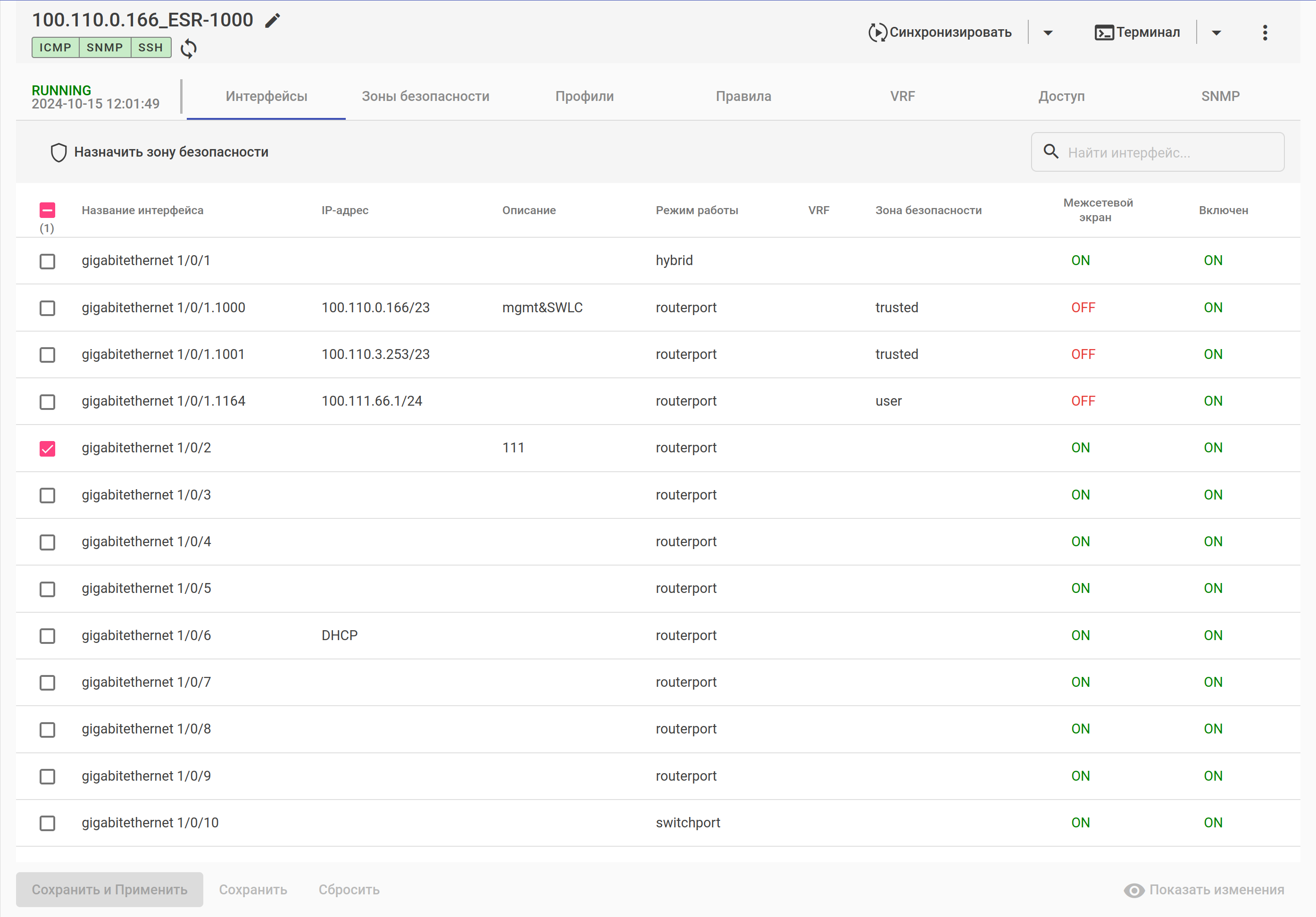The image size is (1316, 917).
Task: Click the eye icon Показать изменения
Action: (1134, 890)
